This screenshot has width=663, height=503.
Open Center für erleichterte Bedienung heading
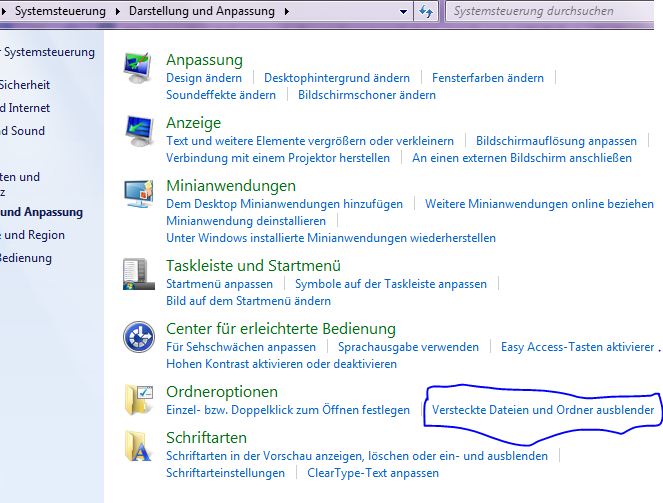tap(281, 328)
